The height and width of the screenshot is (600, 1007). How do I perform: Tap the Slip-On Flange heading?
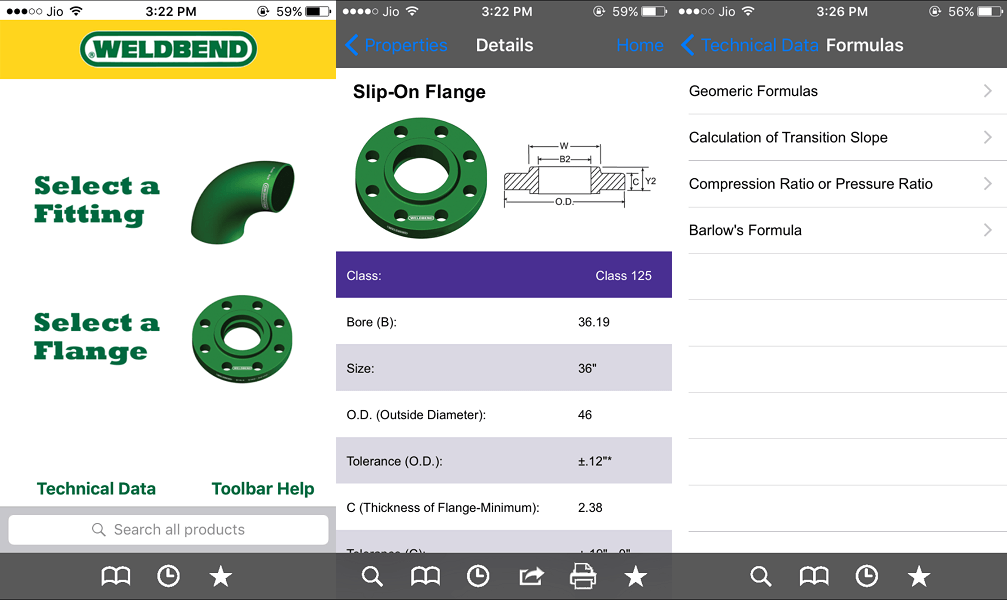click(x=419, y=92)
